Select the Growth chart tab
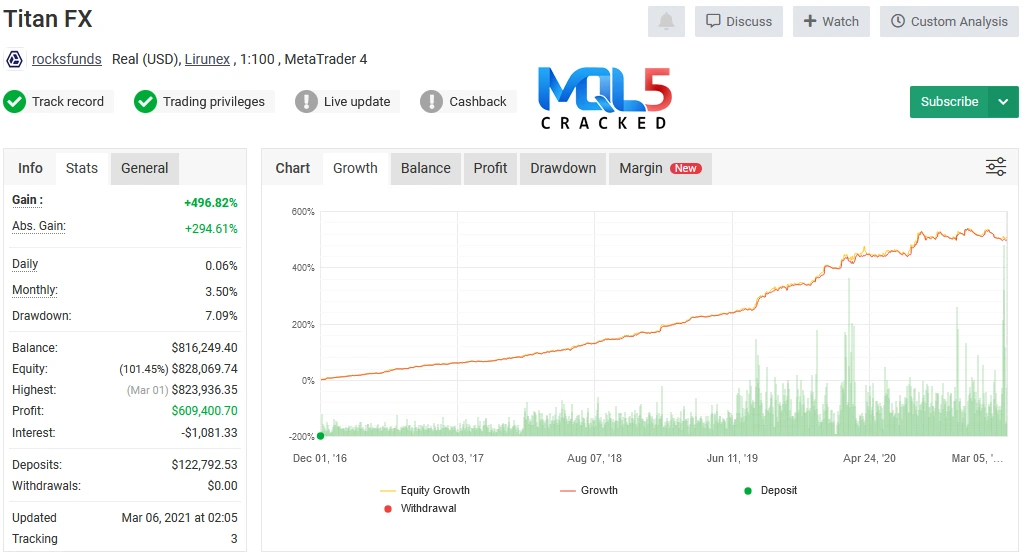This screenshot has width=1025, height=558. point(356,169)
